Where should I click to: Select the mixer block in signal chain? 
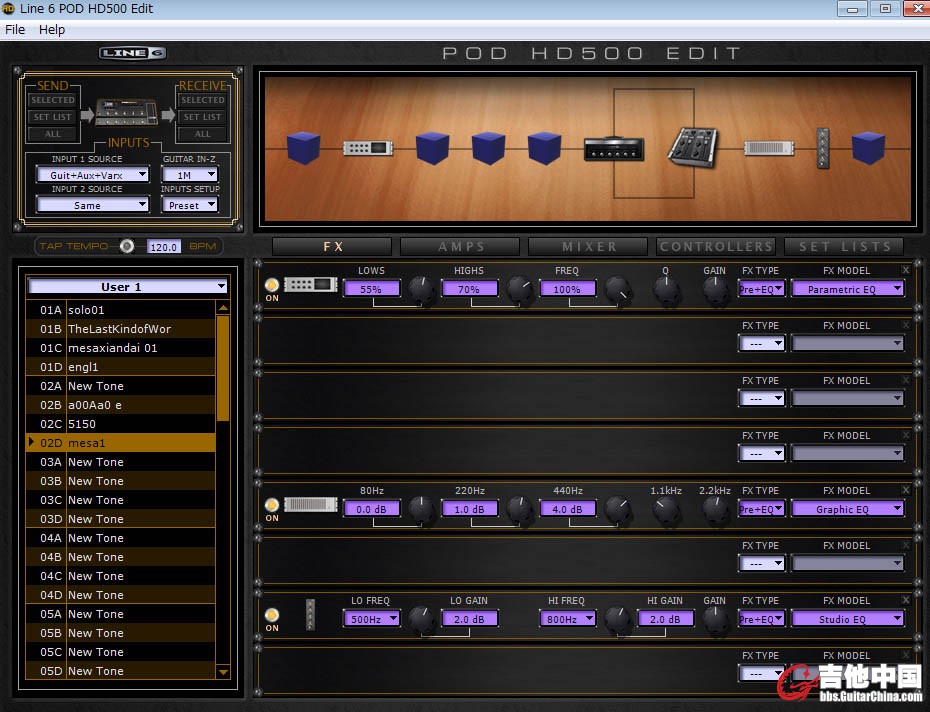click(692, 147)
